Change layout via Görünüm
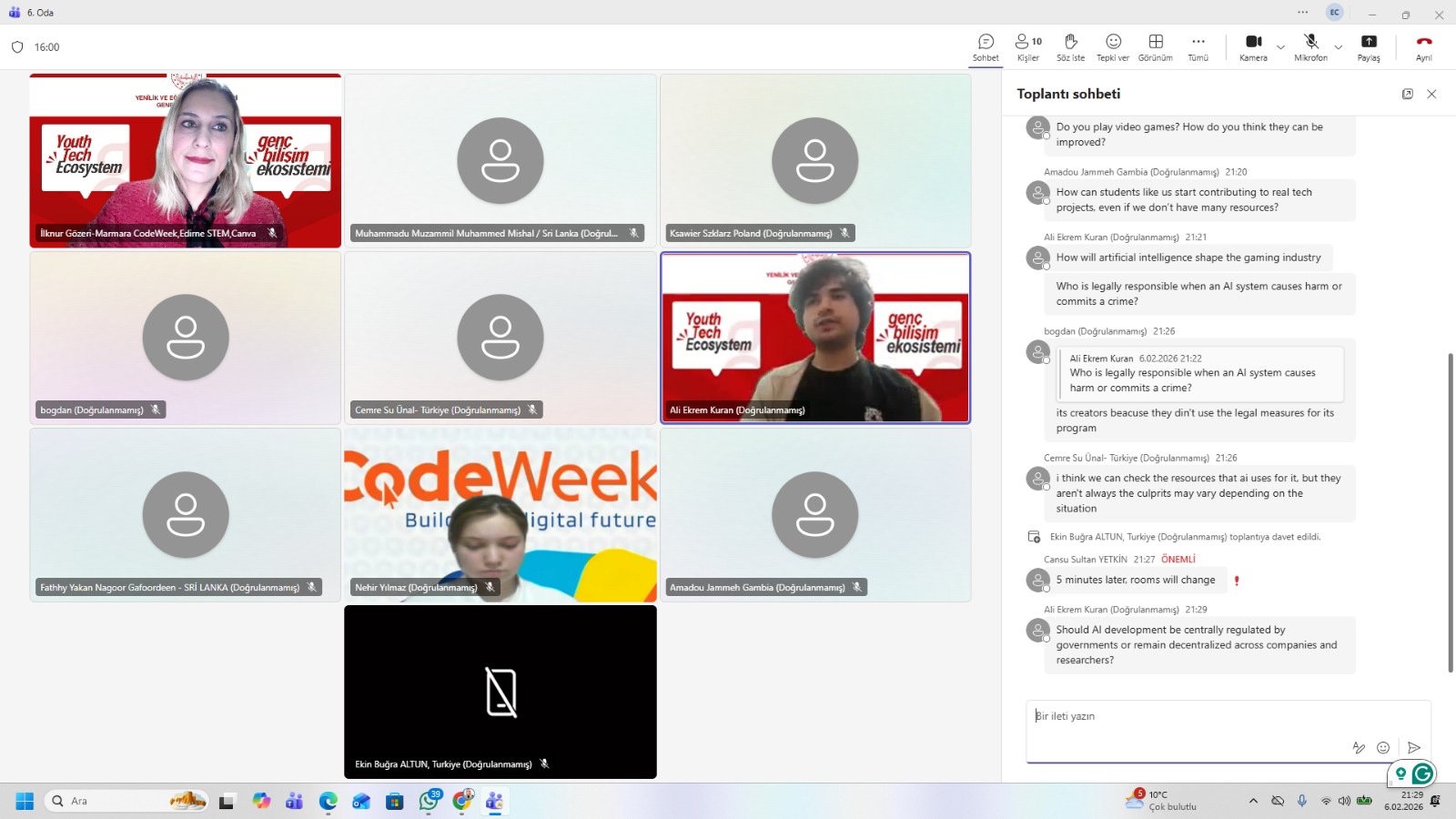Screen dimensions: 1456x819 [x=1156, y=47]
